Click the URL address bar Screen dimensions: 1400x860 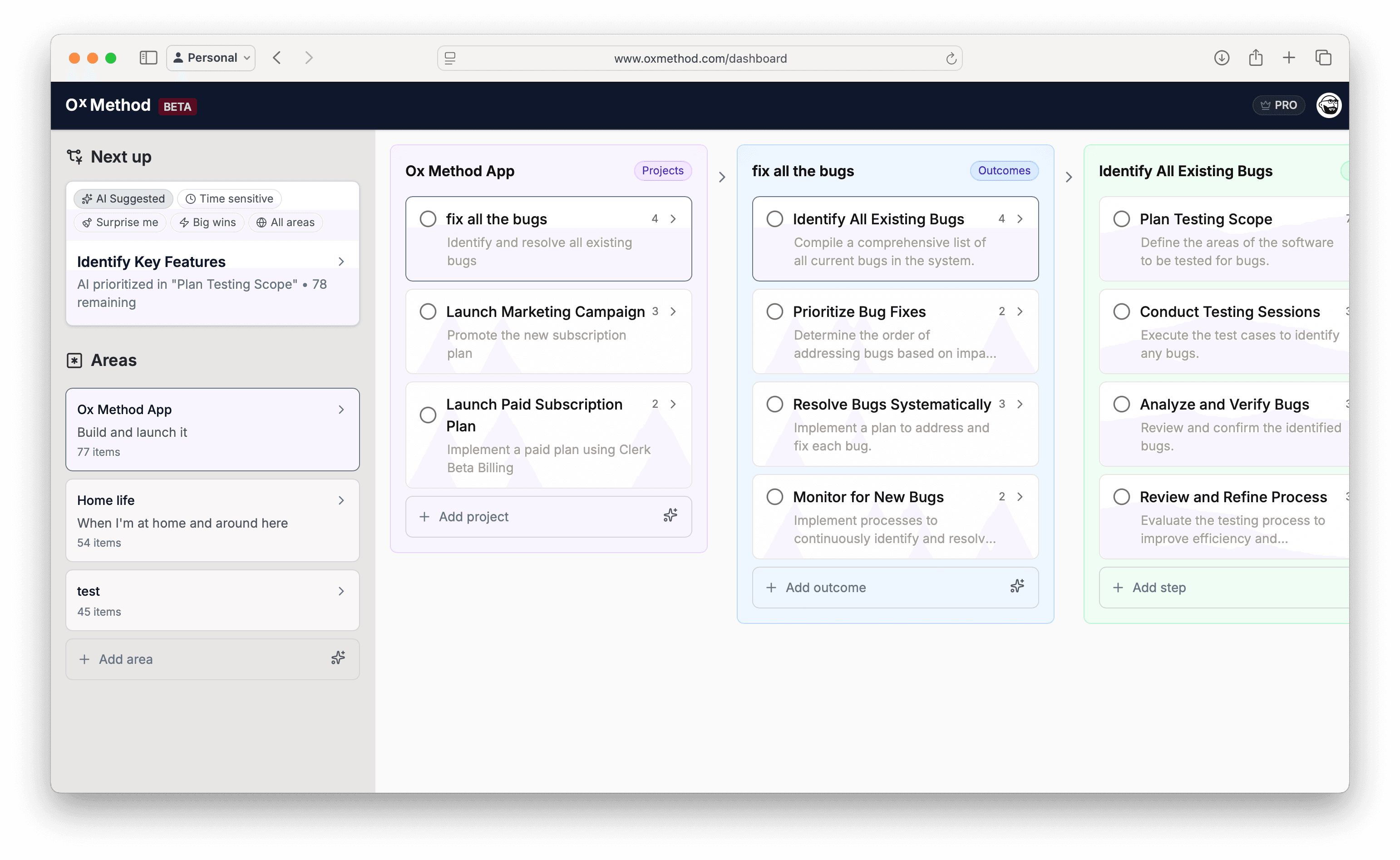click(x=700, y=58)
